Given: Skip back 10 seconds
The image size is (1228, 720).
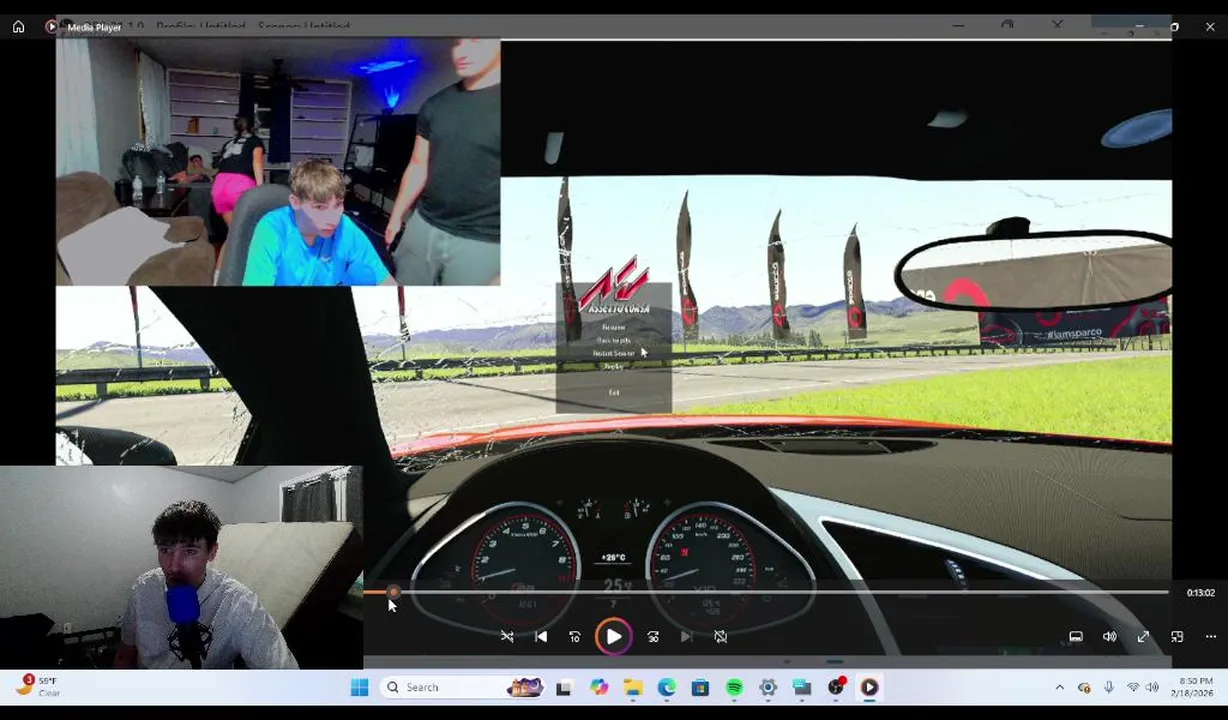Looking at the screenshot, I should click(575, 637).
